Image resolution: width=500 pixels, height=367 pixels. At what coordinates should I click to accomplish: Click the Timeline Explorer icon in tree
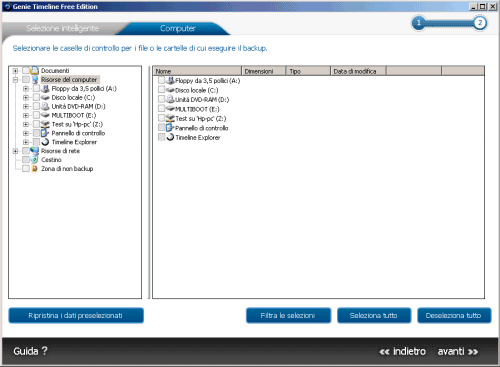[x=45, y=142]
